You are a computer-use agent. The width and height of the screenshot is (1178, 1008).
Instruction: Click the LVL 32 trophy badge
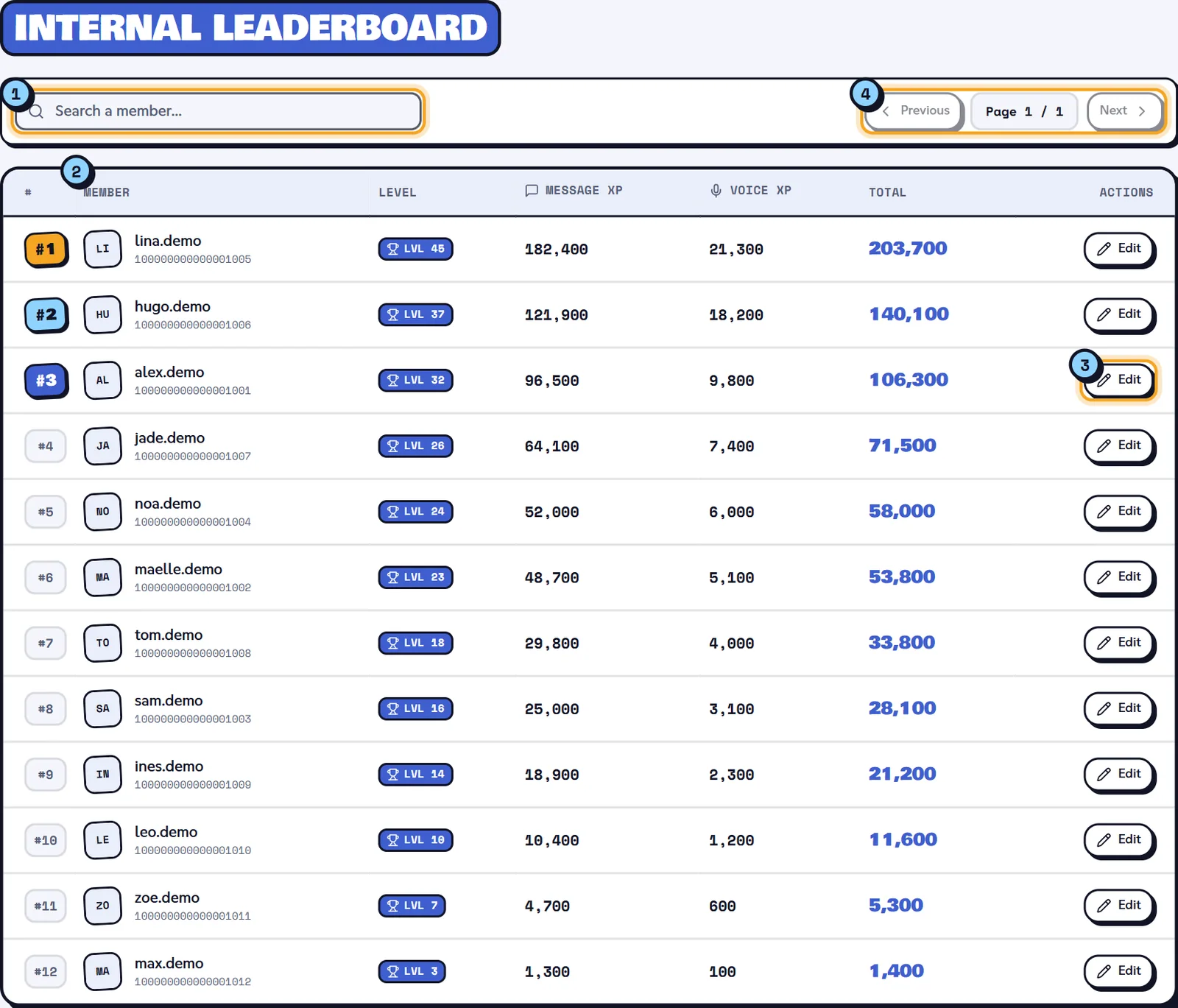click(x=415, y=381)
